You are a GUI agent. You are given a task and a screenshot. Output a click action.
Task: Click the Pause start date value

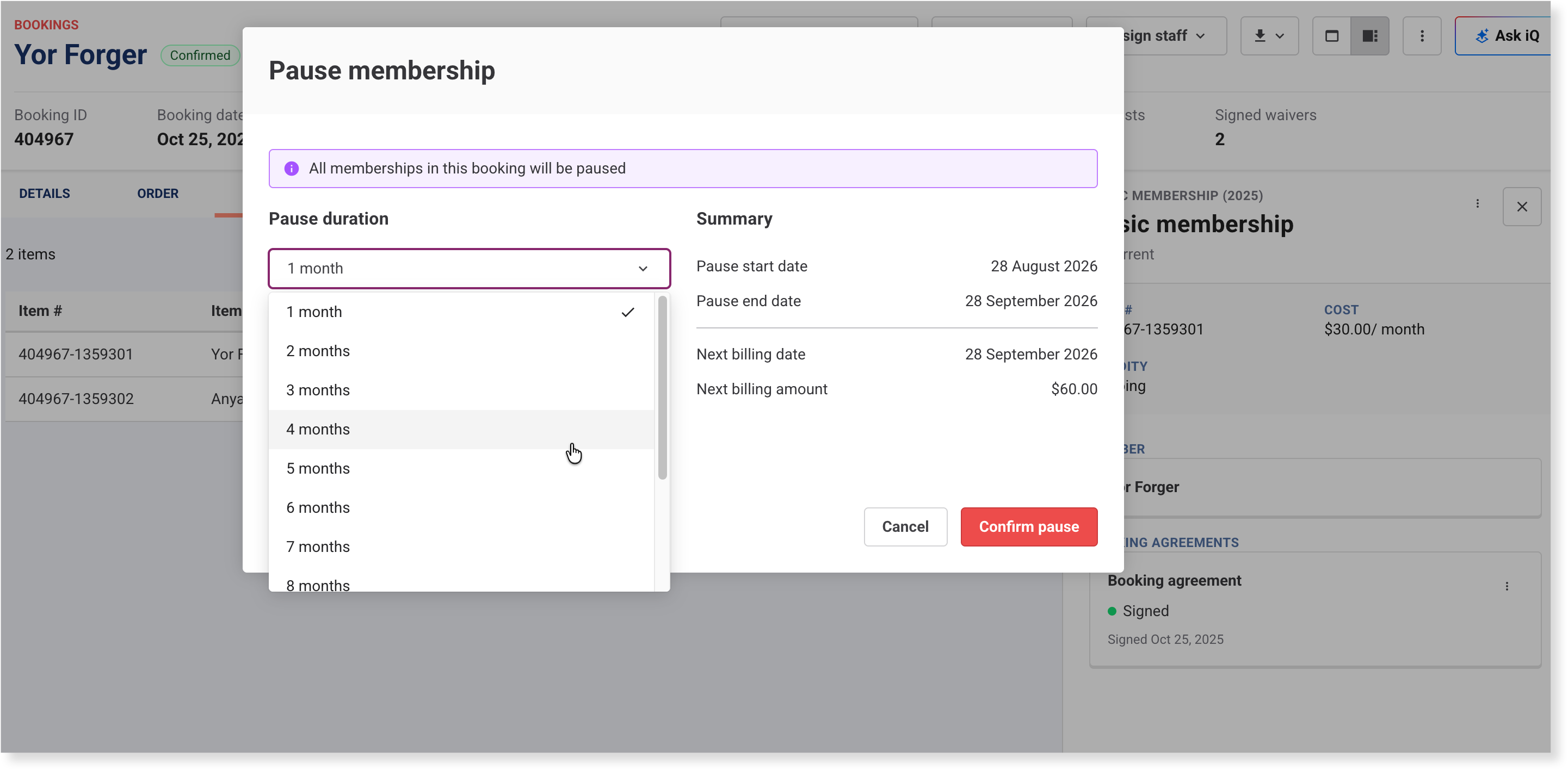[x=1044, y=266]
